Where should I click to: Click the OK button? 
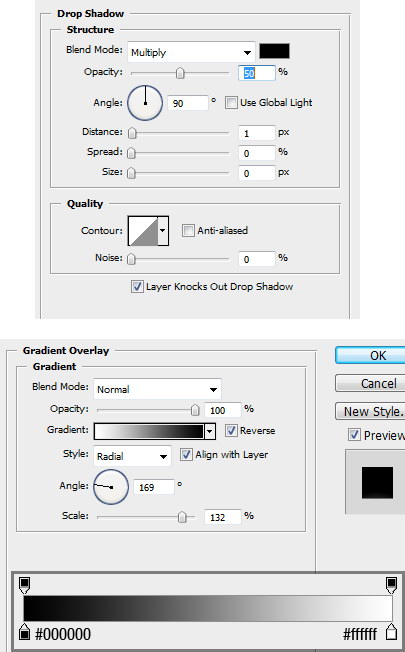point(372,356)
